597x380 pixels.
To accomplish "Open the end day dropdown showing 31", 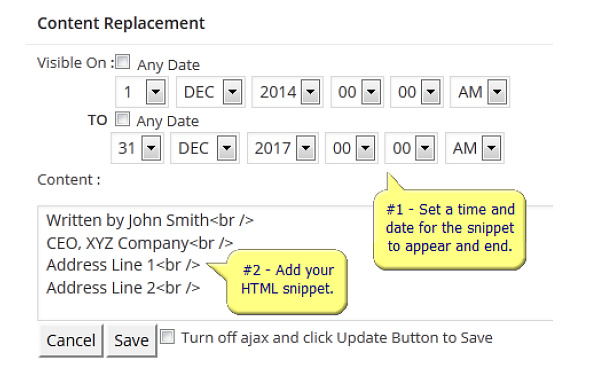I will coord(137,148).
